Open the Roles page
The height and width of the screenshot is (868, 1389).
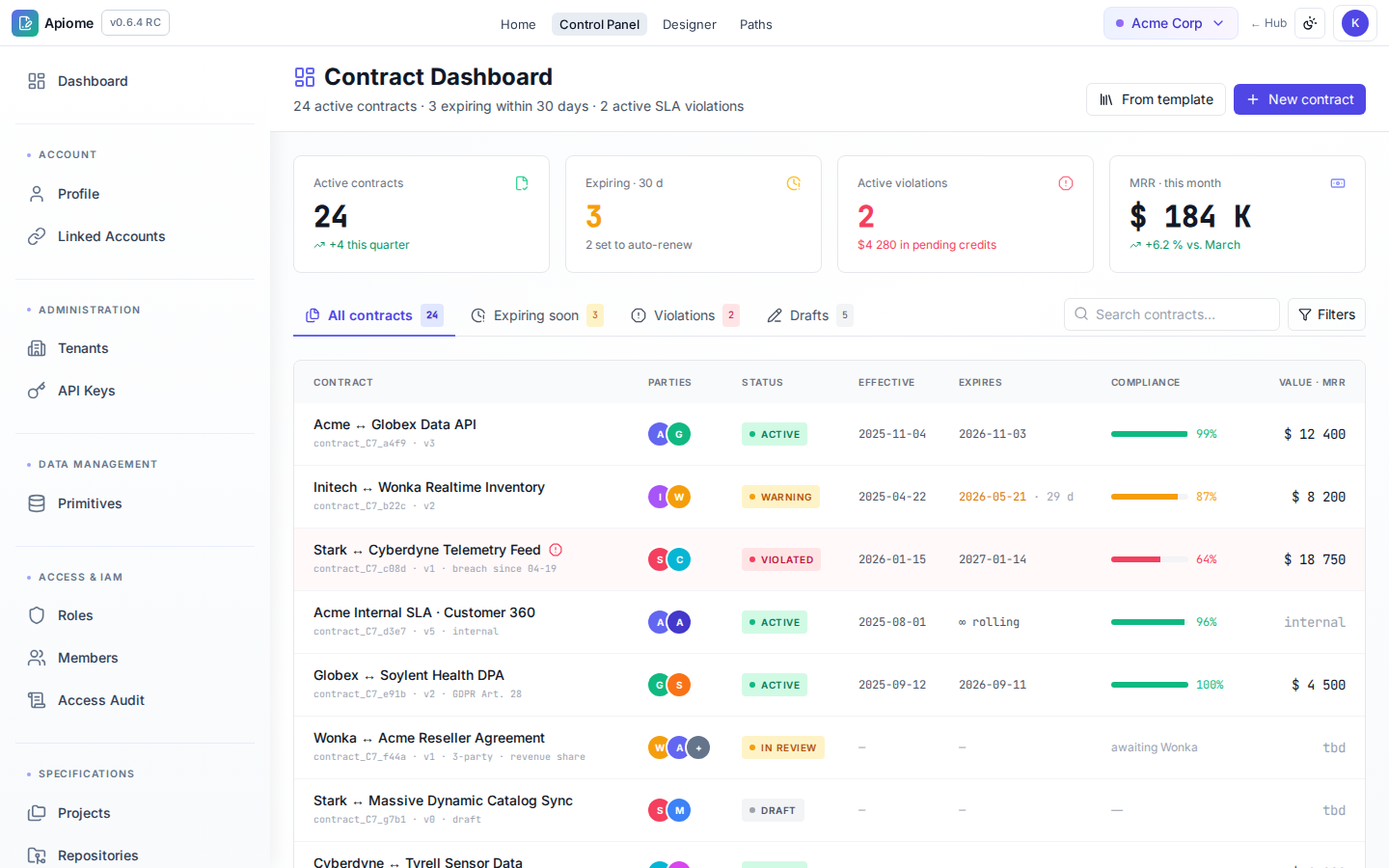point(135,615)
